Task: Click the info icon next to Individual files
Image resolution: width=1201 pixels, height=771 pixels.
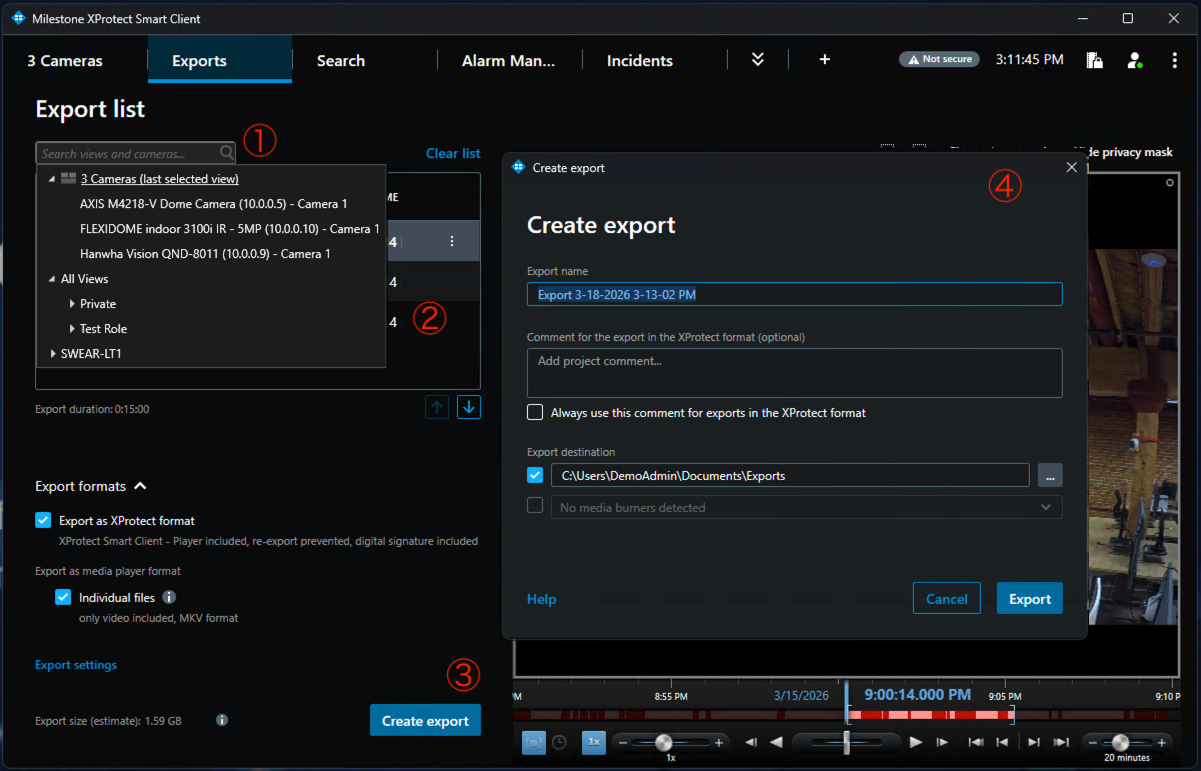Action: tap(169, 597)
